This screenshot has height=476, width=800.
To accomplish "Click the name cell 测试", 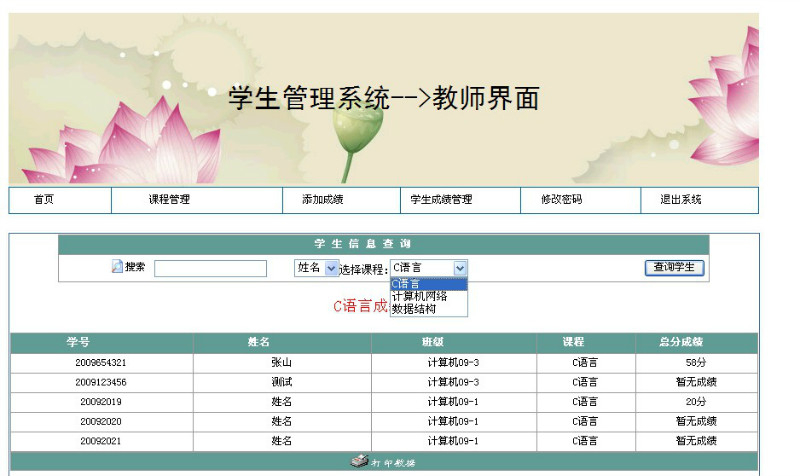I will tap(282, 382).
